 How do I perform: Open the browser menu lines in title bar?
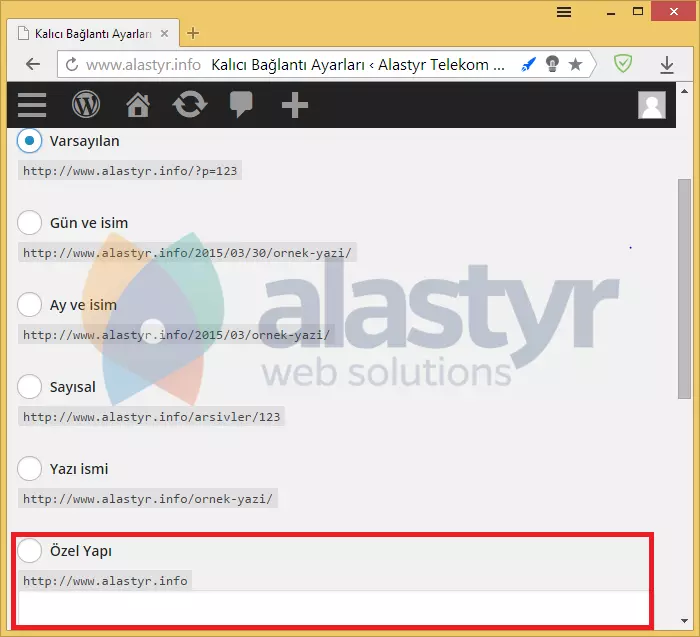pos(564,12)
